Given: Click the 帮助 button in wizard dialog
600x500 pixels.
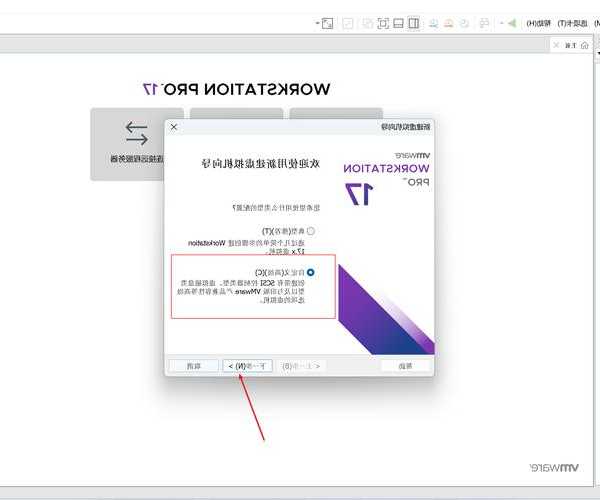Looking at the screenshot, I should 405,366.
